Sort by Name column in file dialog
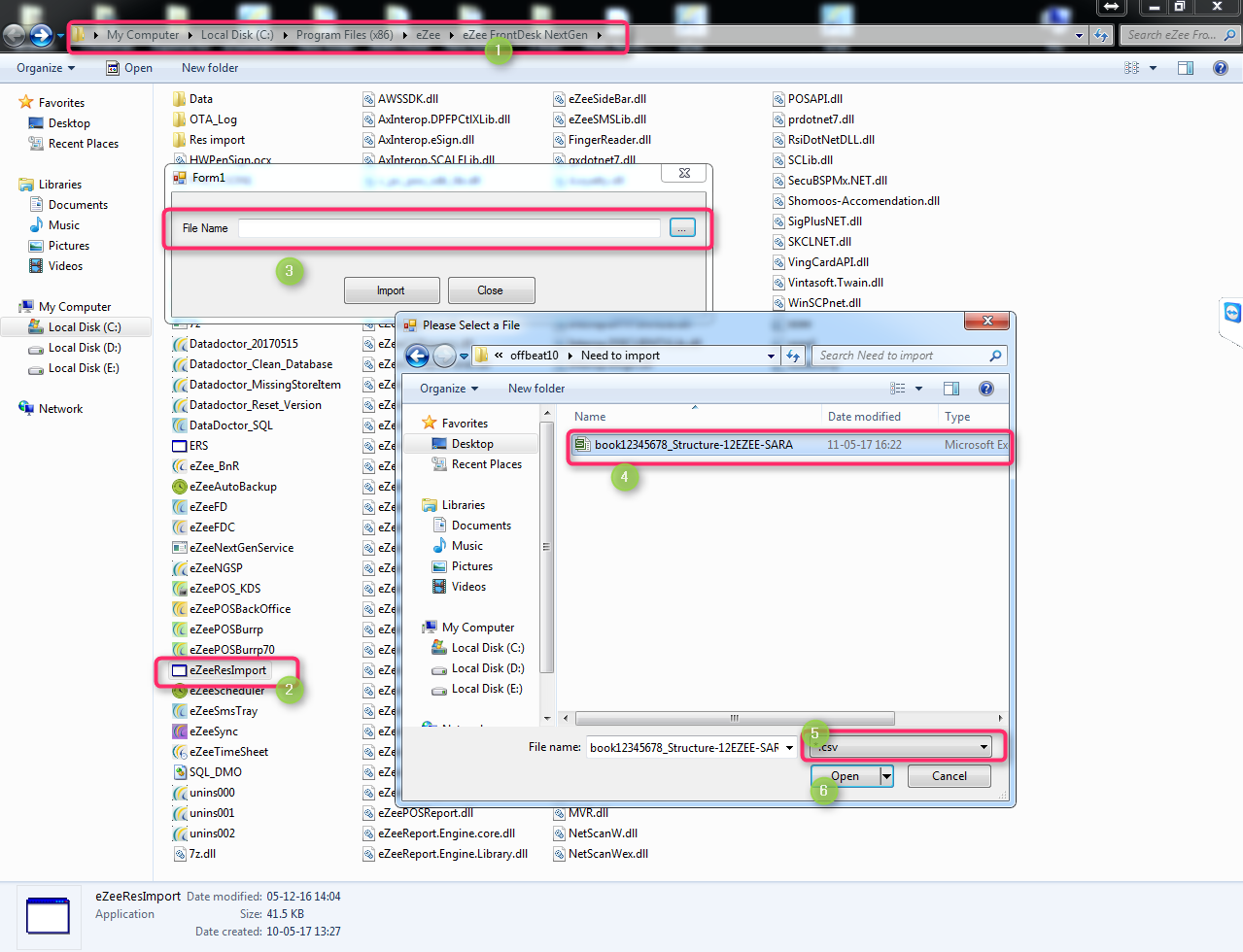 point(590,417)
